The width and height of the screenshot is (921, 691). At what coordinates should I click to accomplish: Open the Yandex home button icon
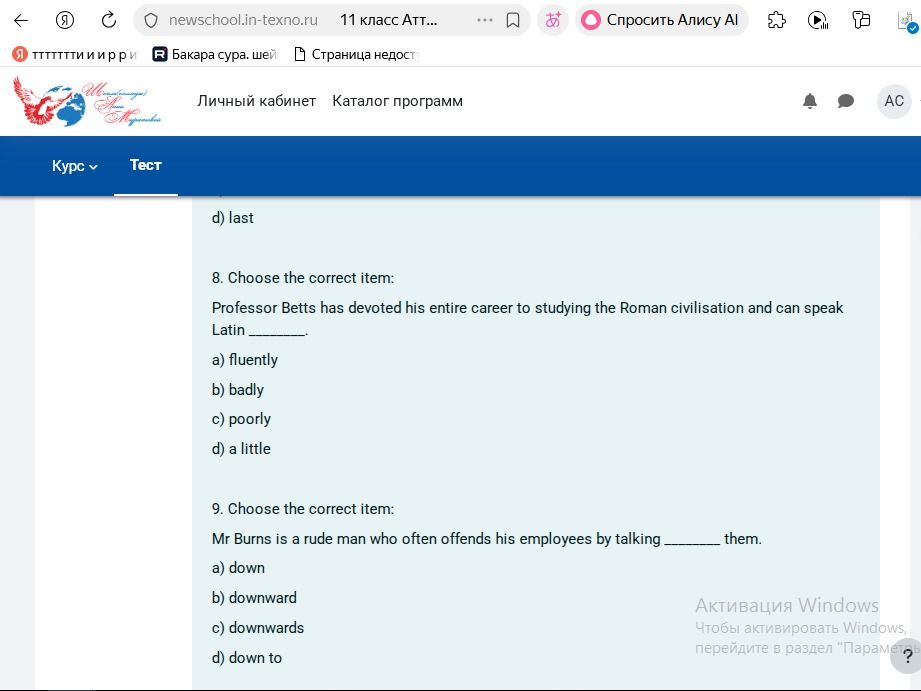pos(65,21)
